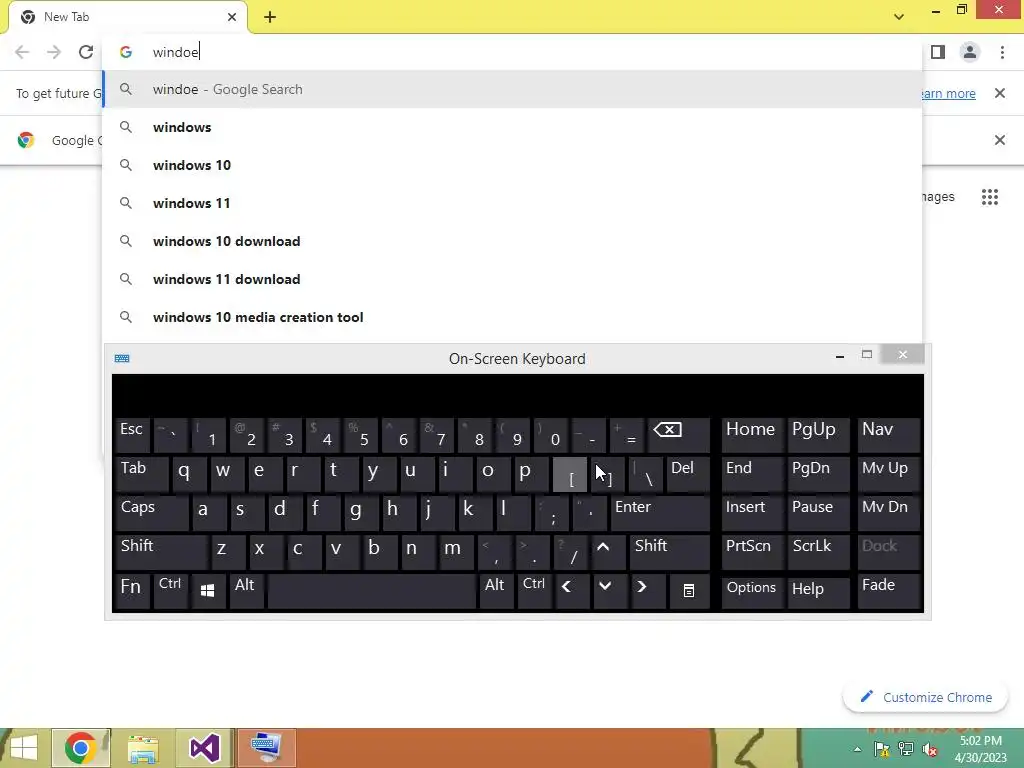Image resolution: width=1024 pixels, height=768 pixels.
Task: Open the tab search chevron
Action: pos(899,17)
